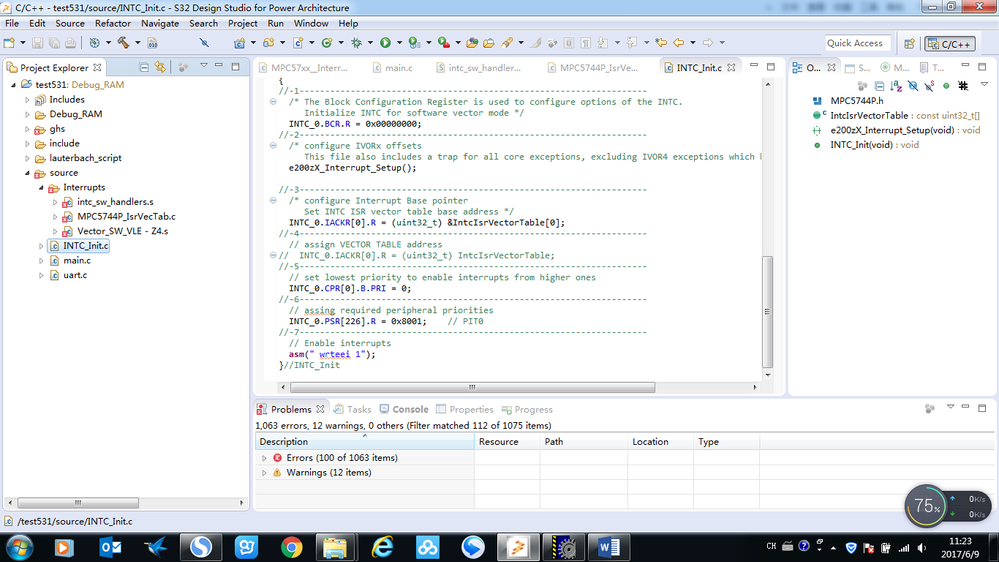Click the Last Edit Location arrow icon
The height and width of the screenshot is (562, 999).
click(x=661, y=43)
